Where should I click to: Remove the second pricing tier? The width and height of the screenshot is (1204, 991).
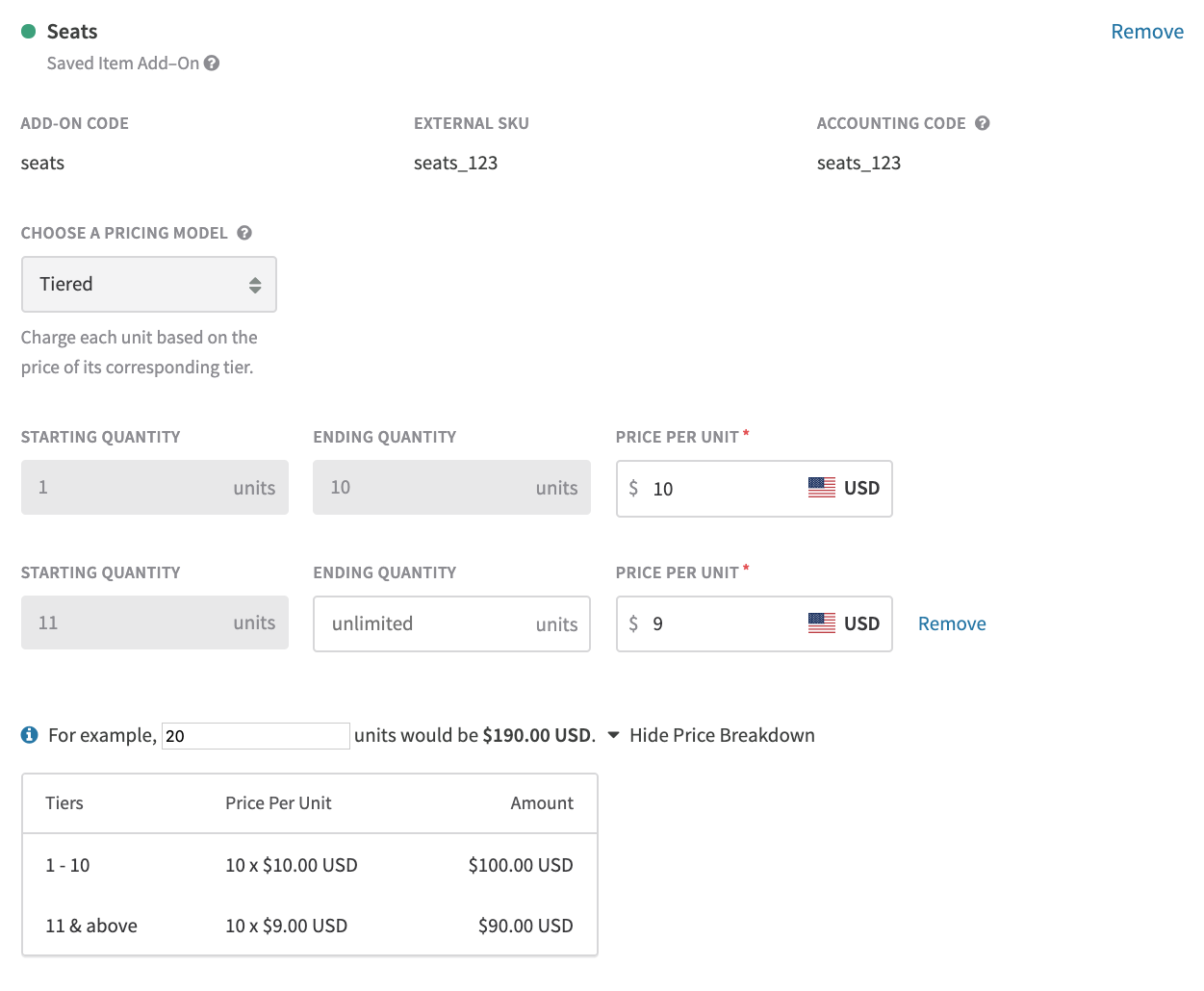click(x=951, y=623)
